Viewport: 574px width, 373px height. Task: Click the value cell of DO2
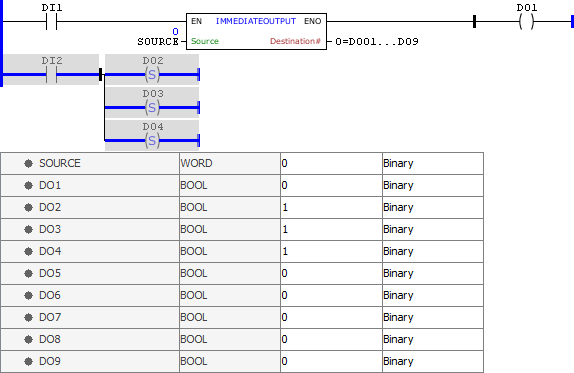(331, 207)
